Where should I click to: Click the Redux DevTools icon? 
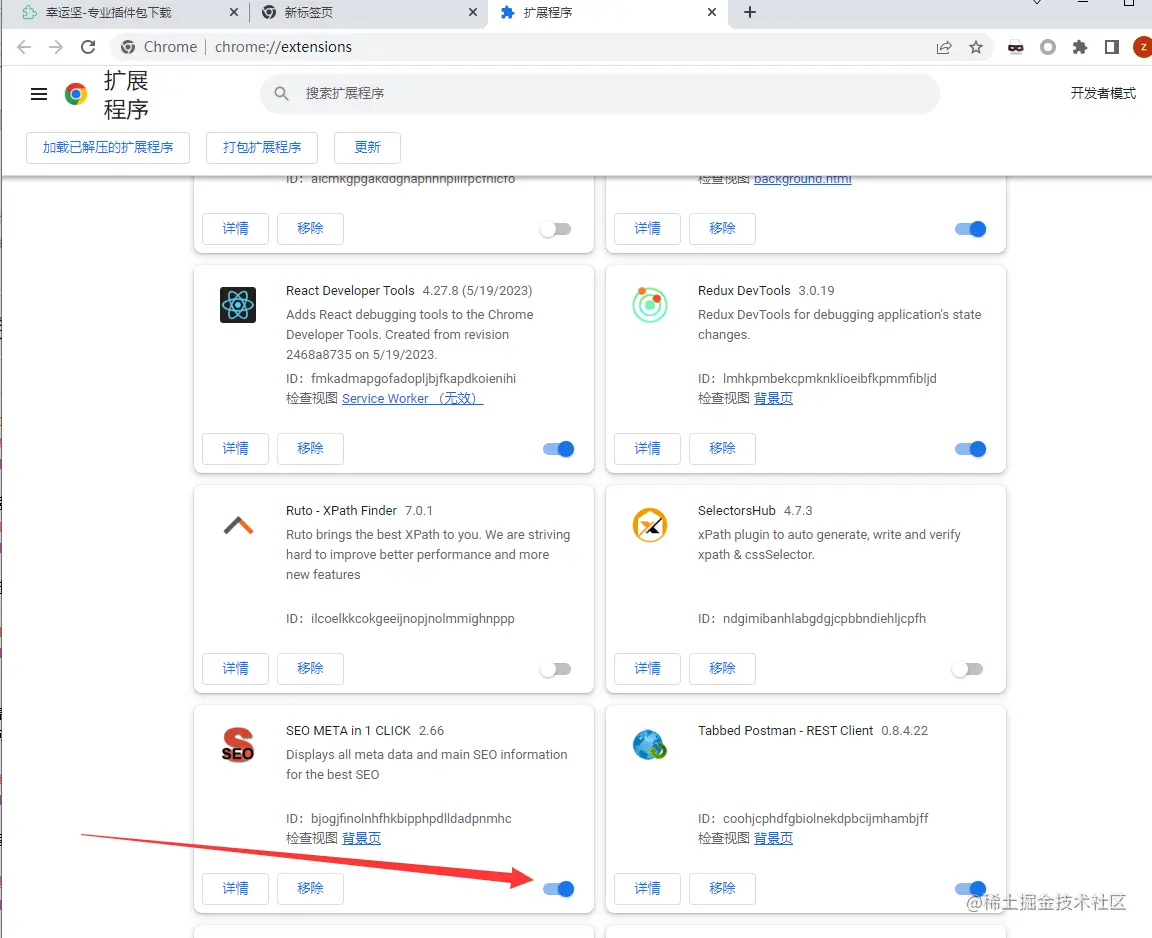(650, 305)
